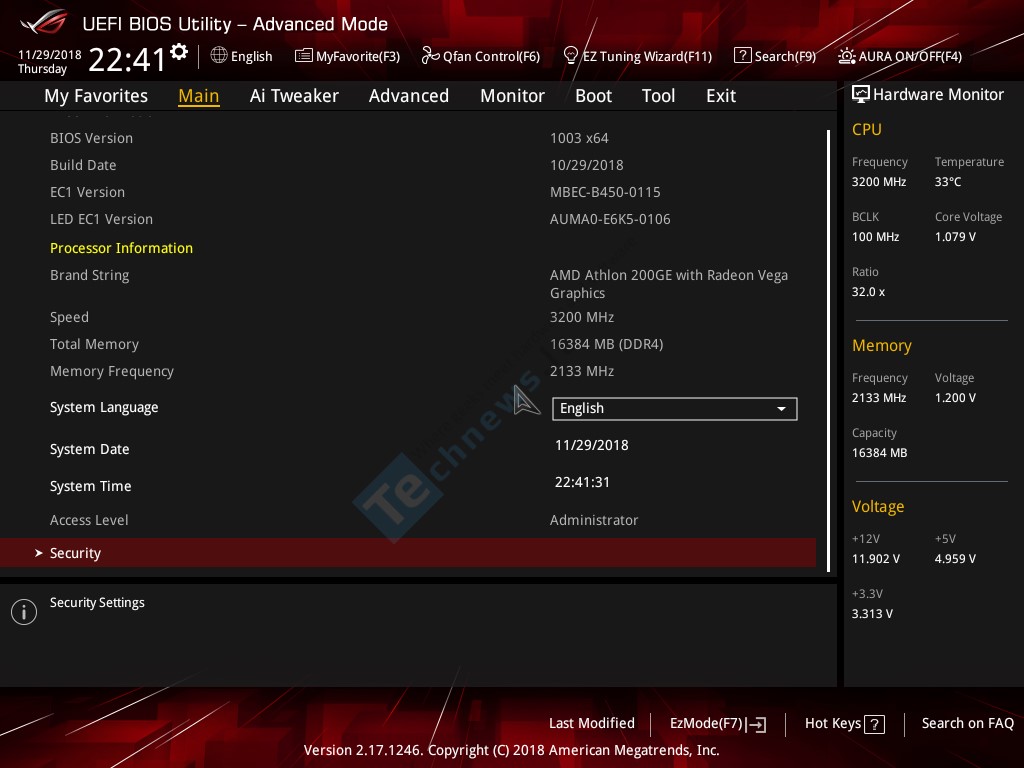Launch EZ Tuning Wizard(F11)
This screenshot has height=768, width=1024.
pos(637,56)
